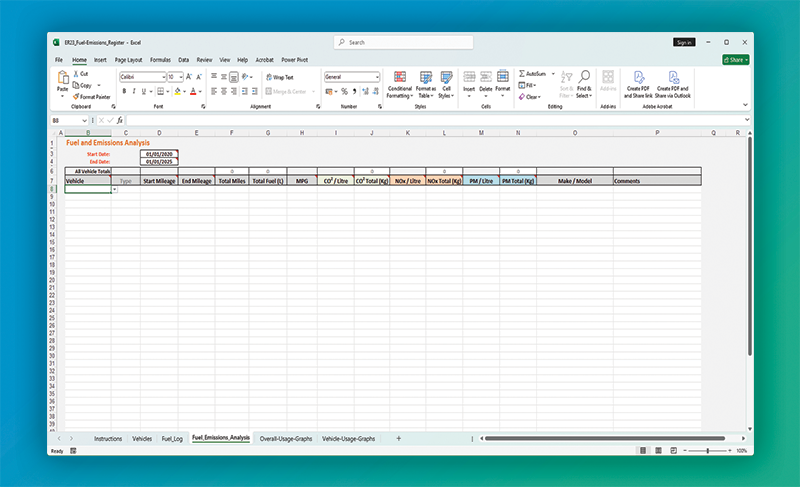Click the Sign in button
Screen dimensions: 800x487
point(684,42)
